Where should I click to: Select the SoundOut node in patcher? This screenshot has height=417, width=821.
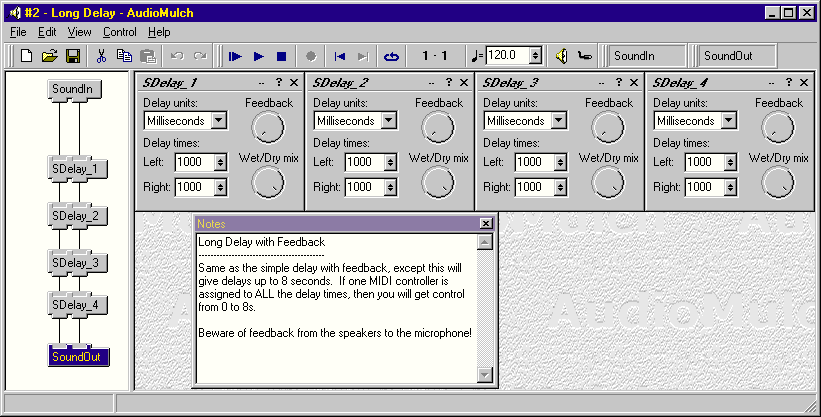point(77,357)
